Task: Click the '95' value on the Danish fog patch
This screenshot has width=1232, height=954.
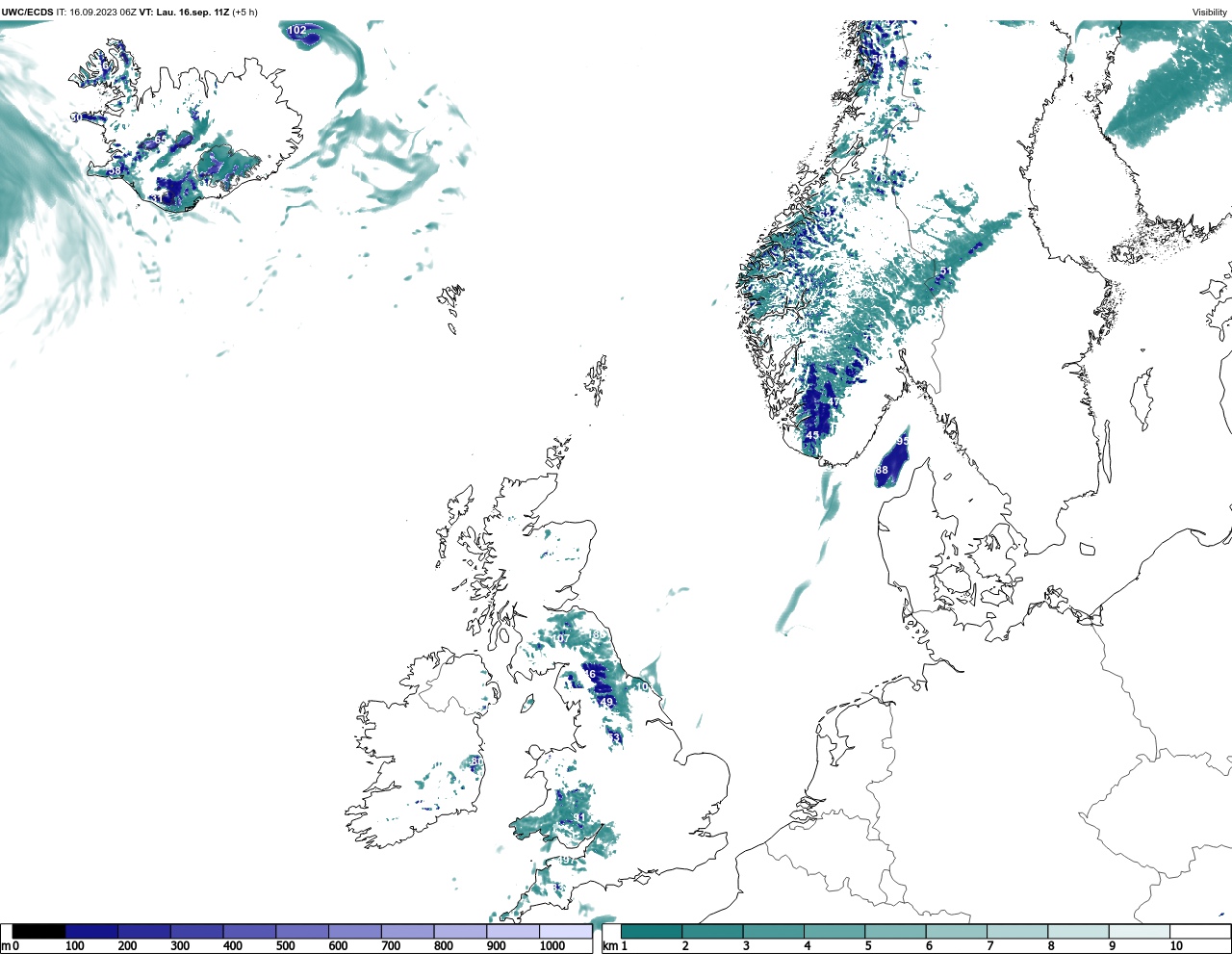Action: tap(902, 440)
